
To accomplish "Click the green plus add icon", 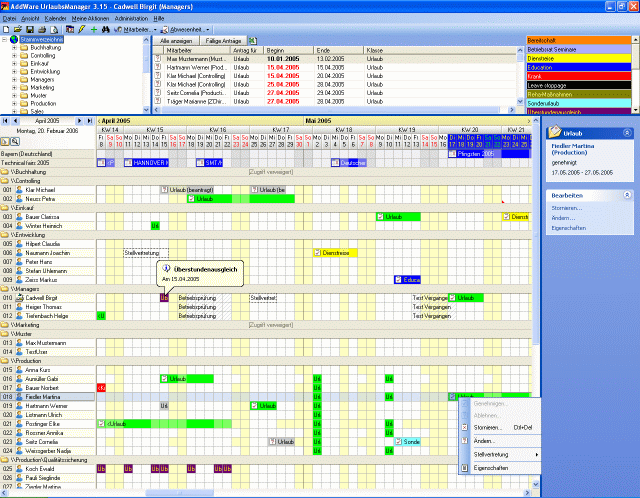I will tap(94, 29).
